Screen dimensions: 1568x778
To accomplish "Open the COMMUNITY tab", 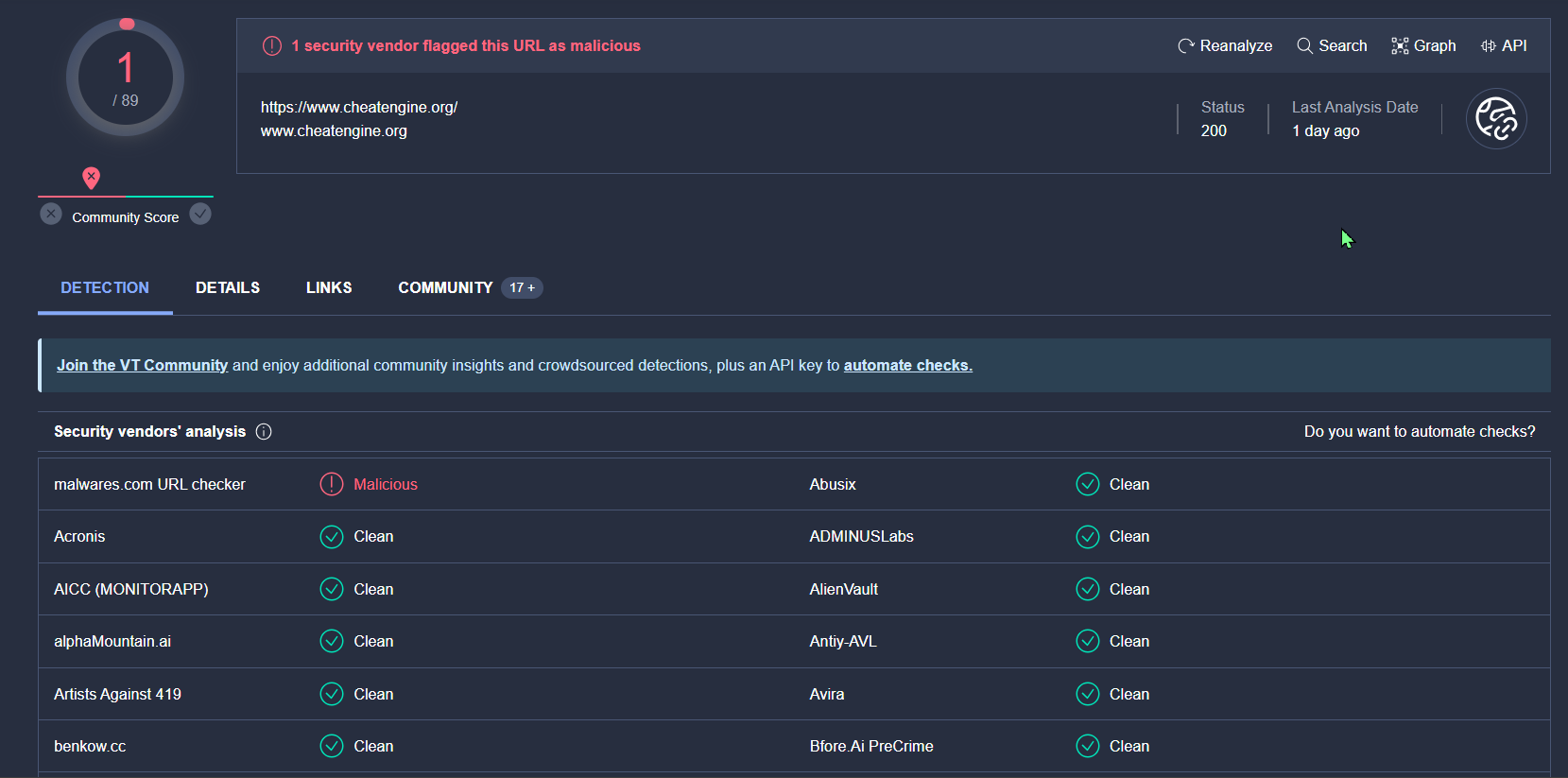I will (x=445, y=287).
